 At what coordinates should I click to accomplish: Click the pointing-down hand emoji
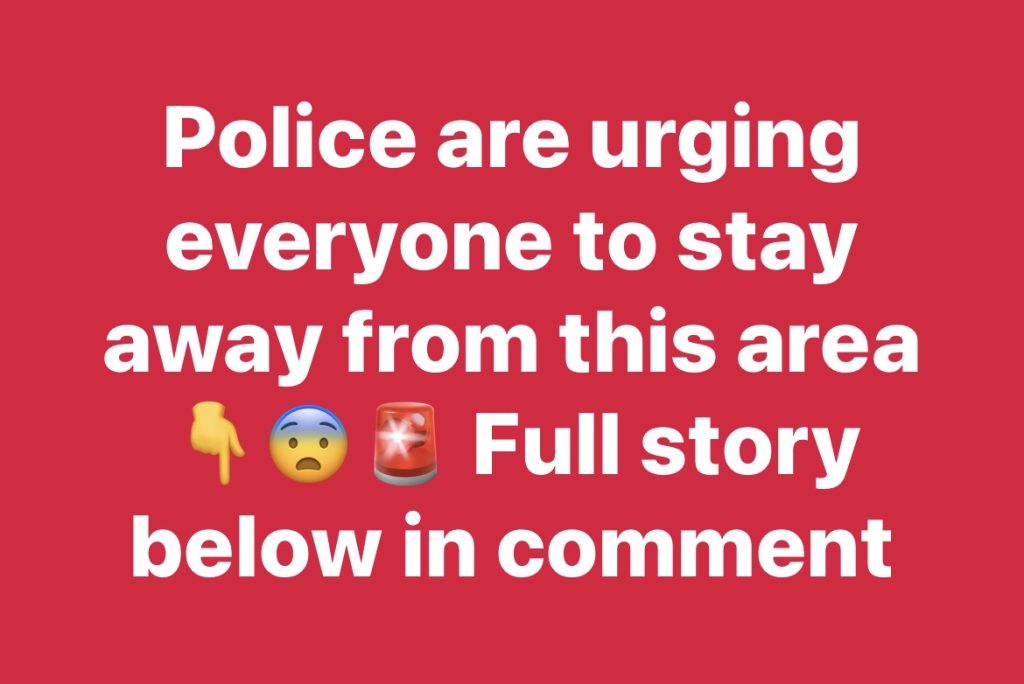point(217,444)
